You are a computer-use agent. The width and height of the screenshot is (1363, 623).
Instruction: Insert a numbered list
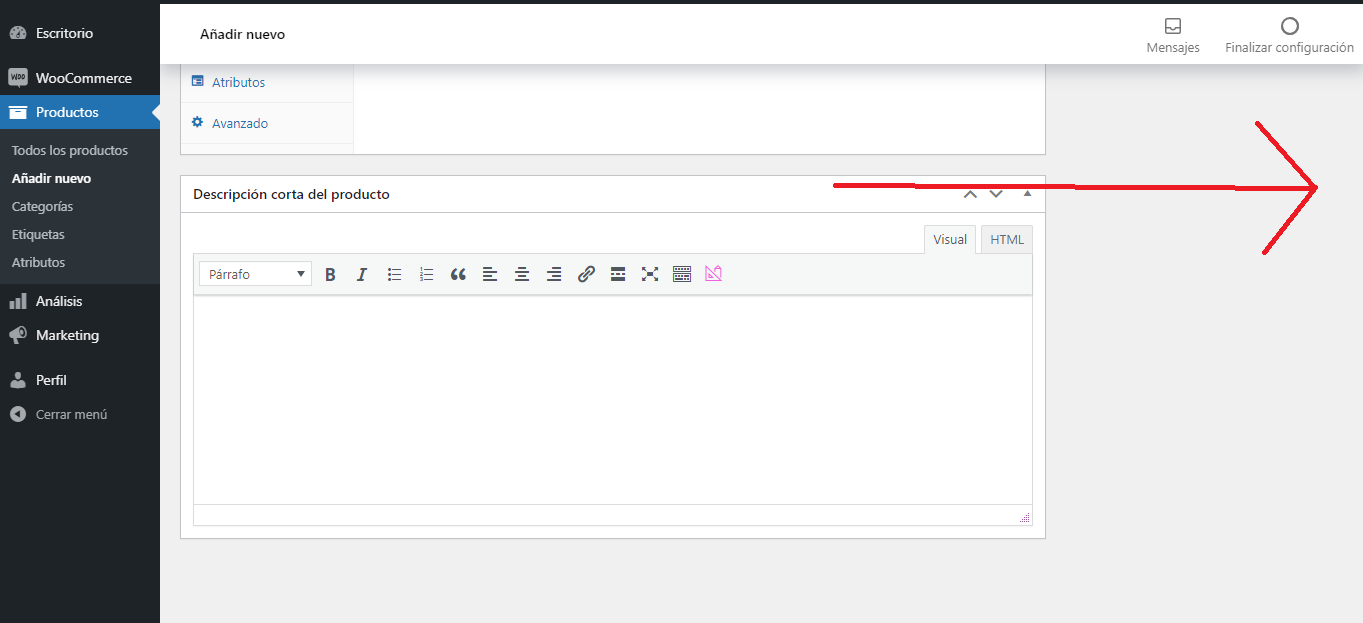426,273
